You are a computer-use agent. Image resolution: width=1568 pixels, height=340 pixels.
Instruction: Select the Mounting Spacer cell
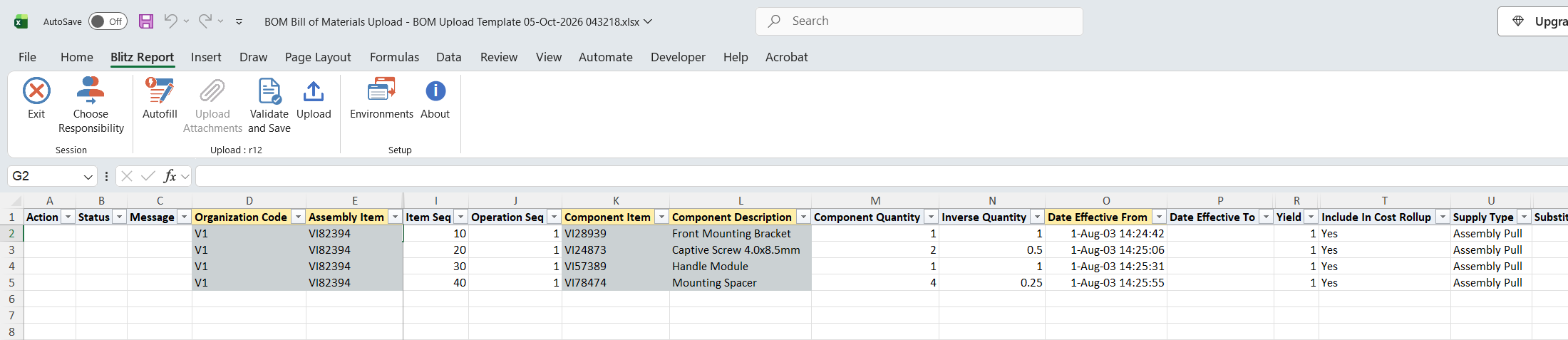click(740, 283)
